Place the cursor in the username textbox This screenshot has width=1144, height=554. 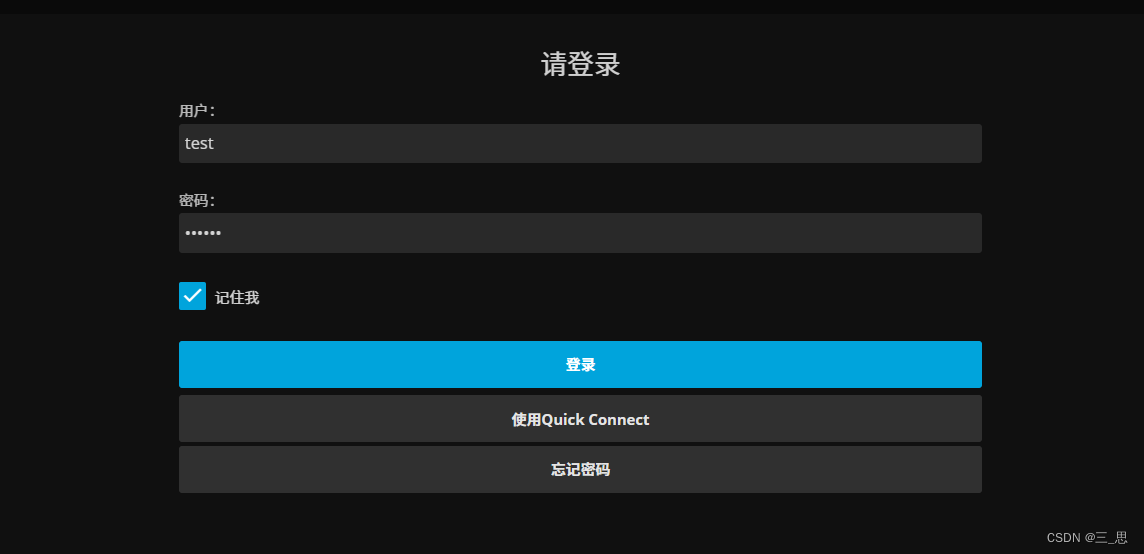pyautogui.click(x=580, y=143)
